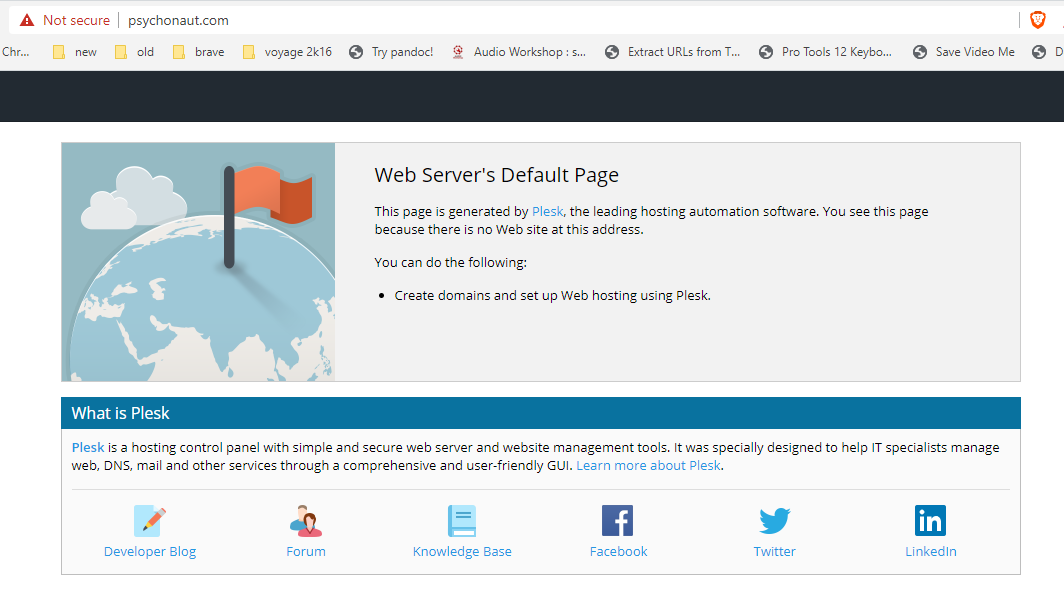Follow the Developer Blog text link
Screen dimensions: 1064x598
coord(150,552)
